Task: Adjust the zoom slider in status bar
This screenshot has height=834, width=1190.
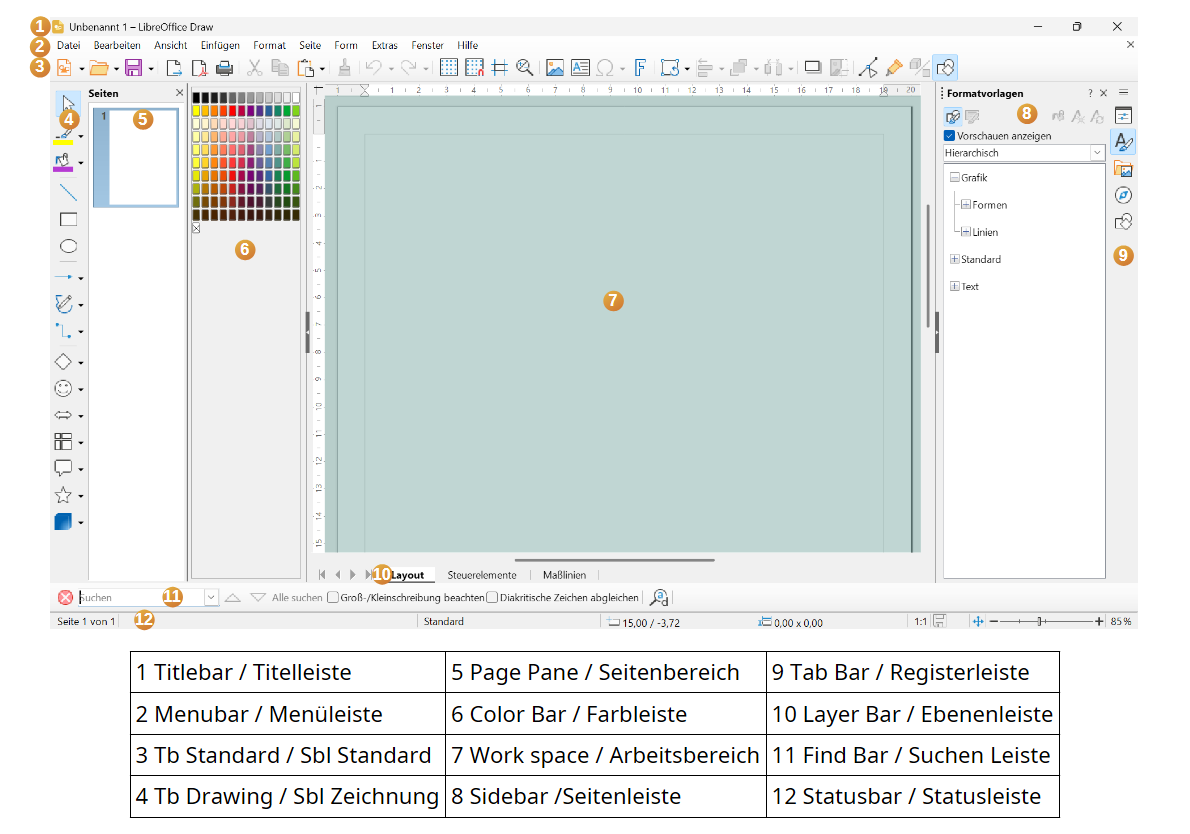Action: [1046, 622]
